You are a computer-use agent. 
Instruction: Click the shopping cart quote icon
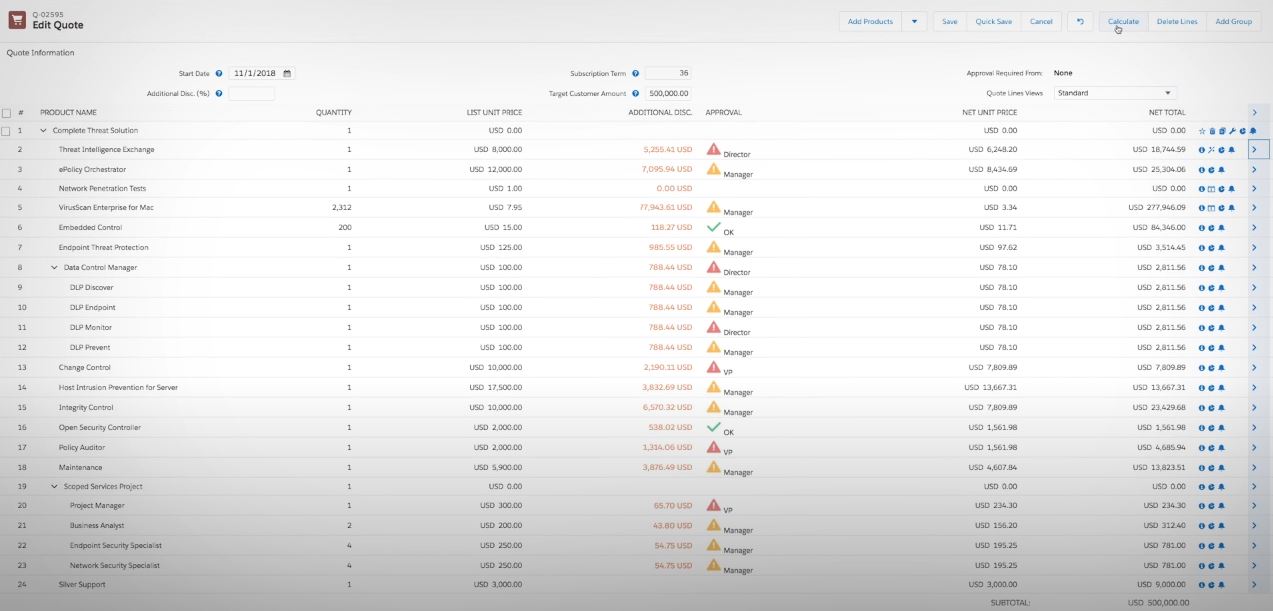17,20
